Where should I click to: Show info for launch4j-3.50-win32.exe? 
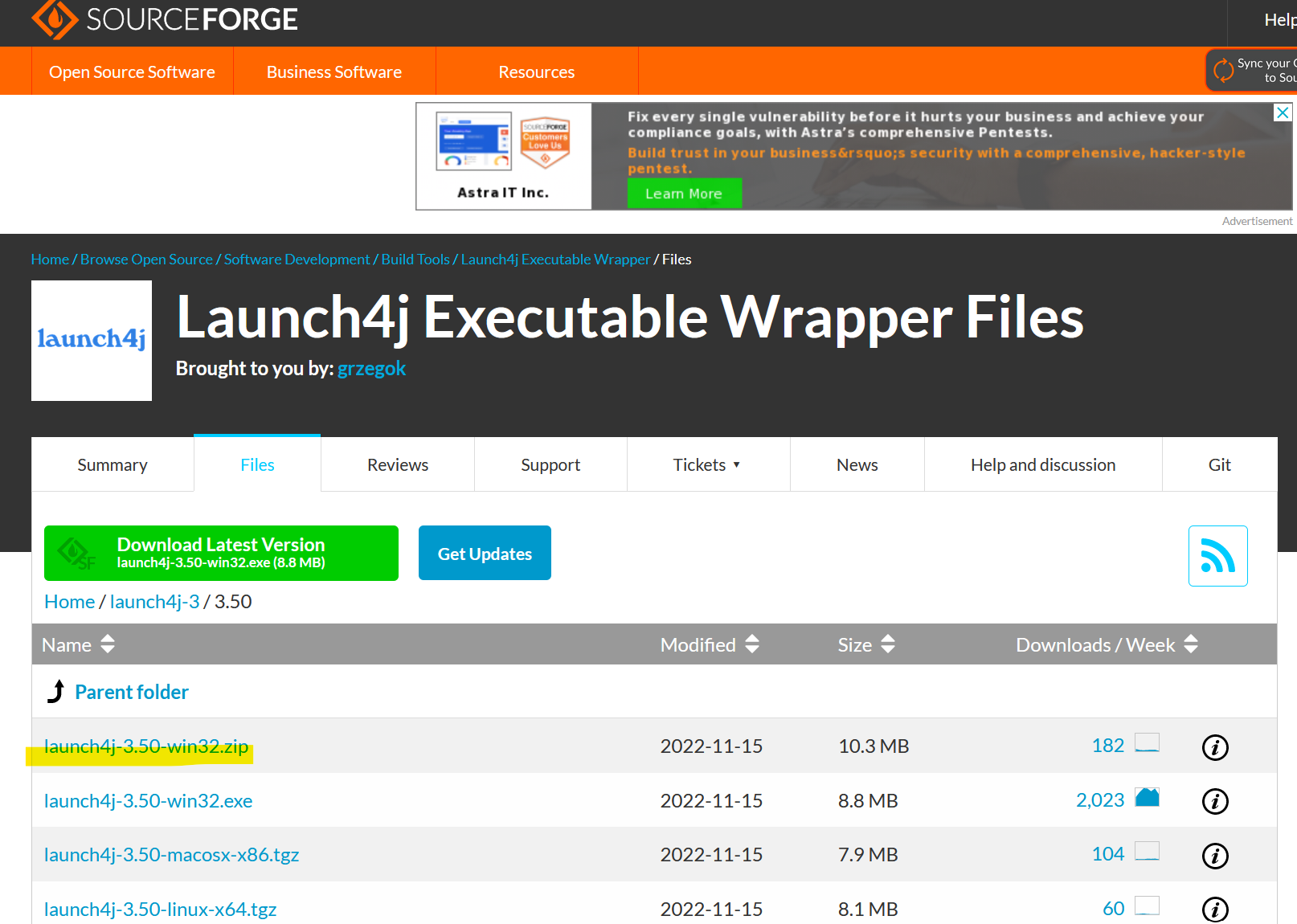[x=1214, y=801]
